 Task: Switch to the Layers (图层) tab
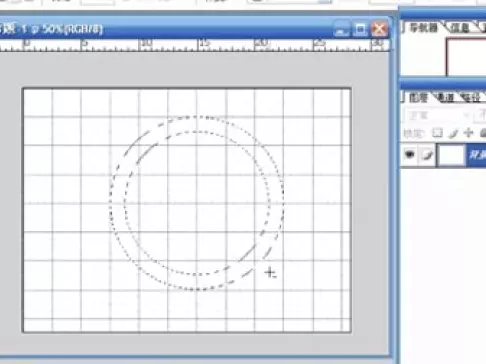pos(418,97)
